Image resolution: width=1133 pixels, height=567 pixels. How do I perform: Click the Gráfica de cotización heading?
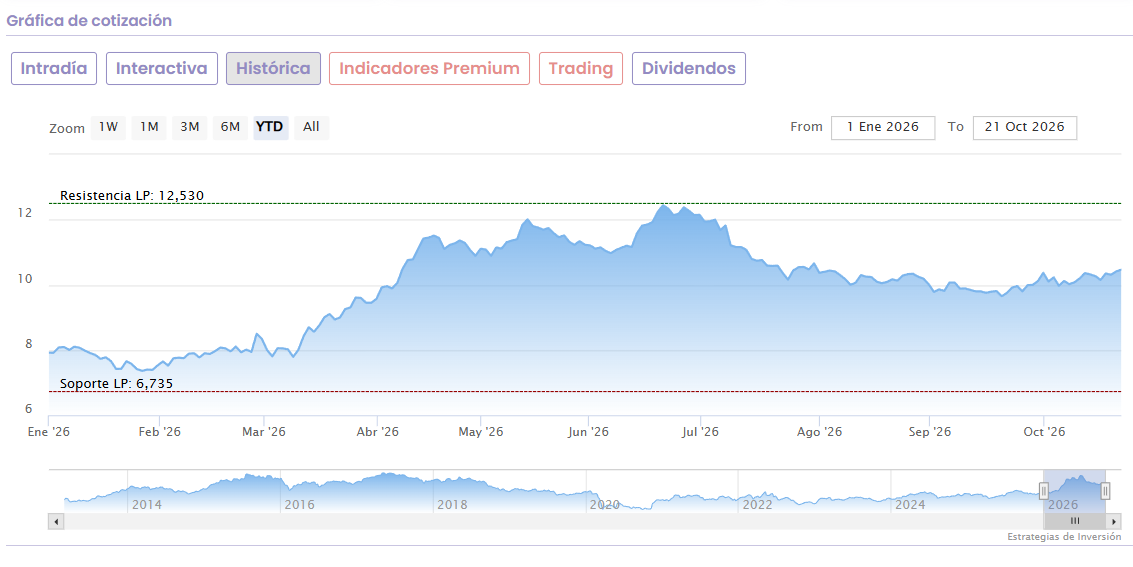pyautogui.click(x=90, y=21)
